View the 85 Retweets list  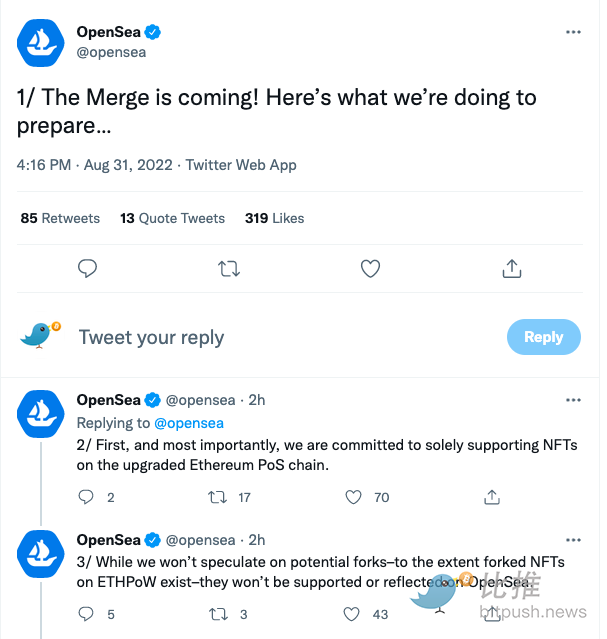[60, 218]
